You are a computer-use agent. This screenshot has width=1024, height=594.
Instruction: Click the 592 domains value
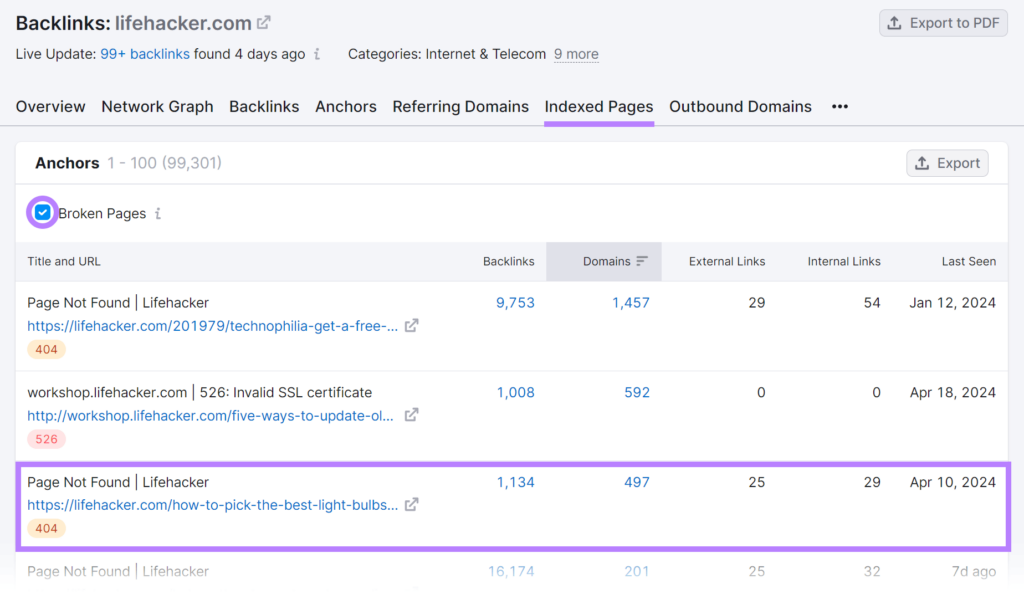pos(637,392)
